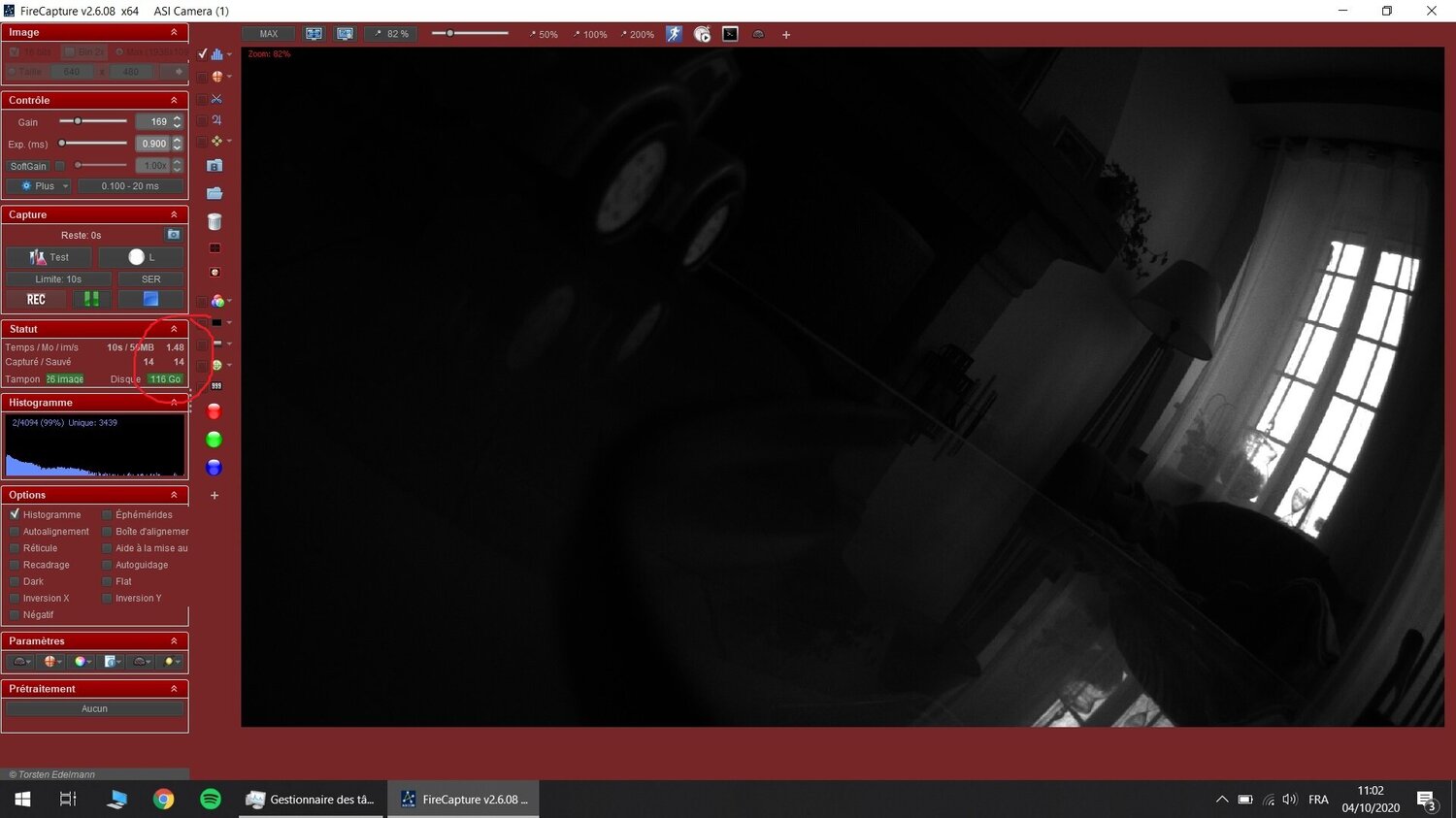Collapse the Contrôle panel
This screenshot has height=818, width=1456.
pyautogui.click(x=174, y=100)
